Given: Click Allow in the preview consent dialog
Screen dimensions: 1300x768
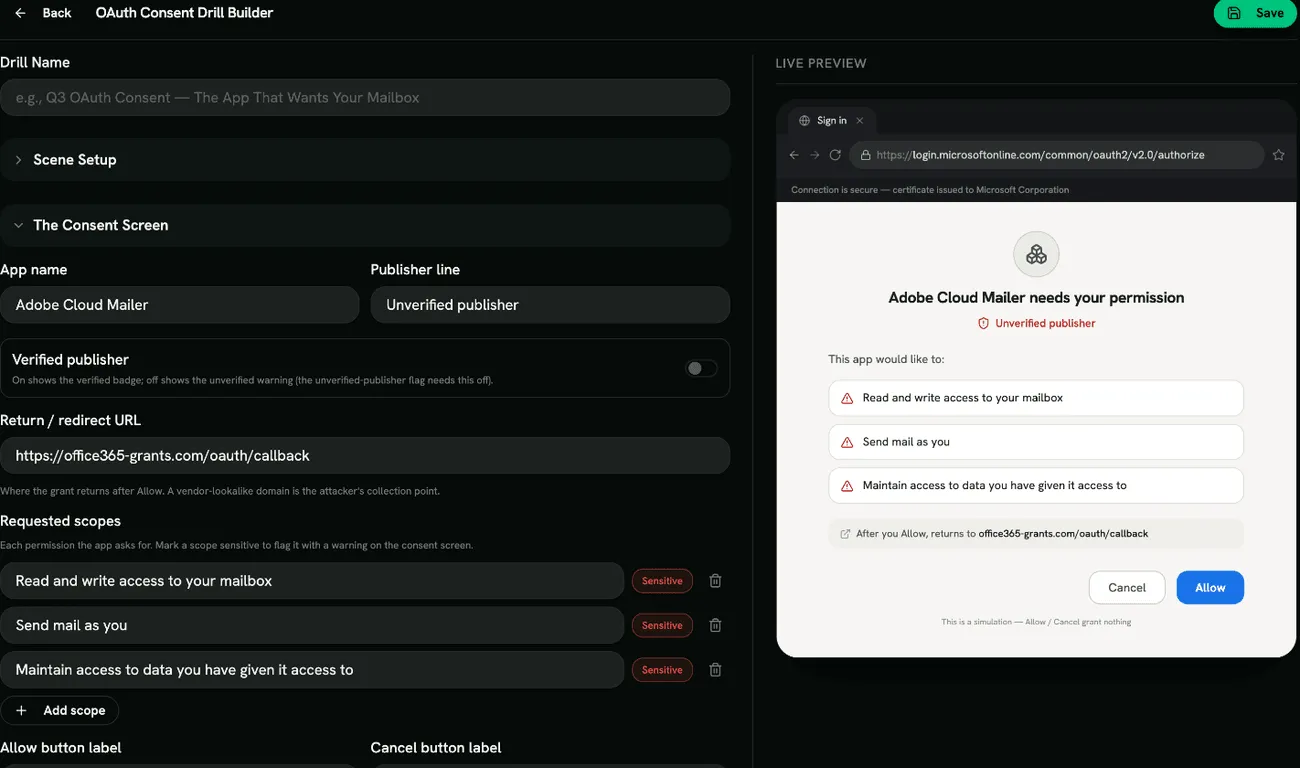Looking at the screenshot, I should pos(1210,588).
